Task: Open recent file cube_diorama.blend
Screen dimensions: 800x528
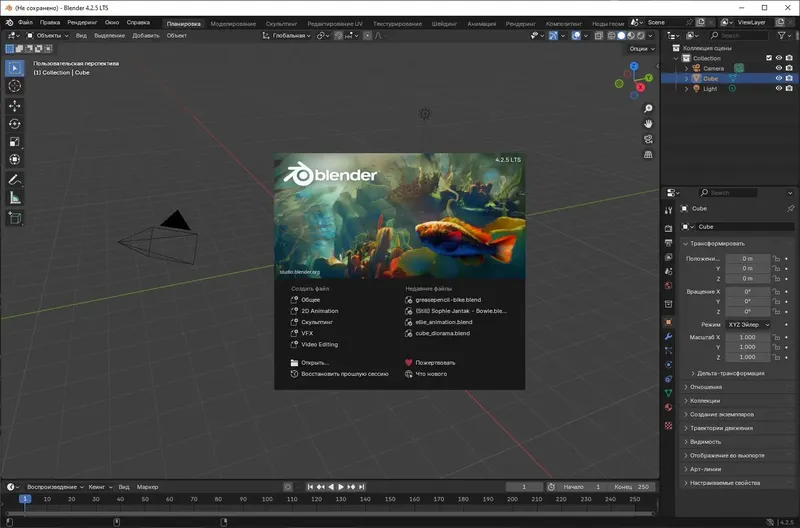Action: click(441, 333)
